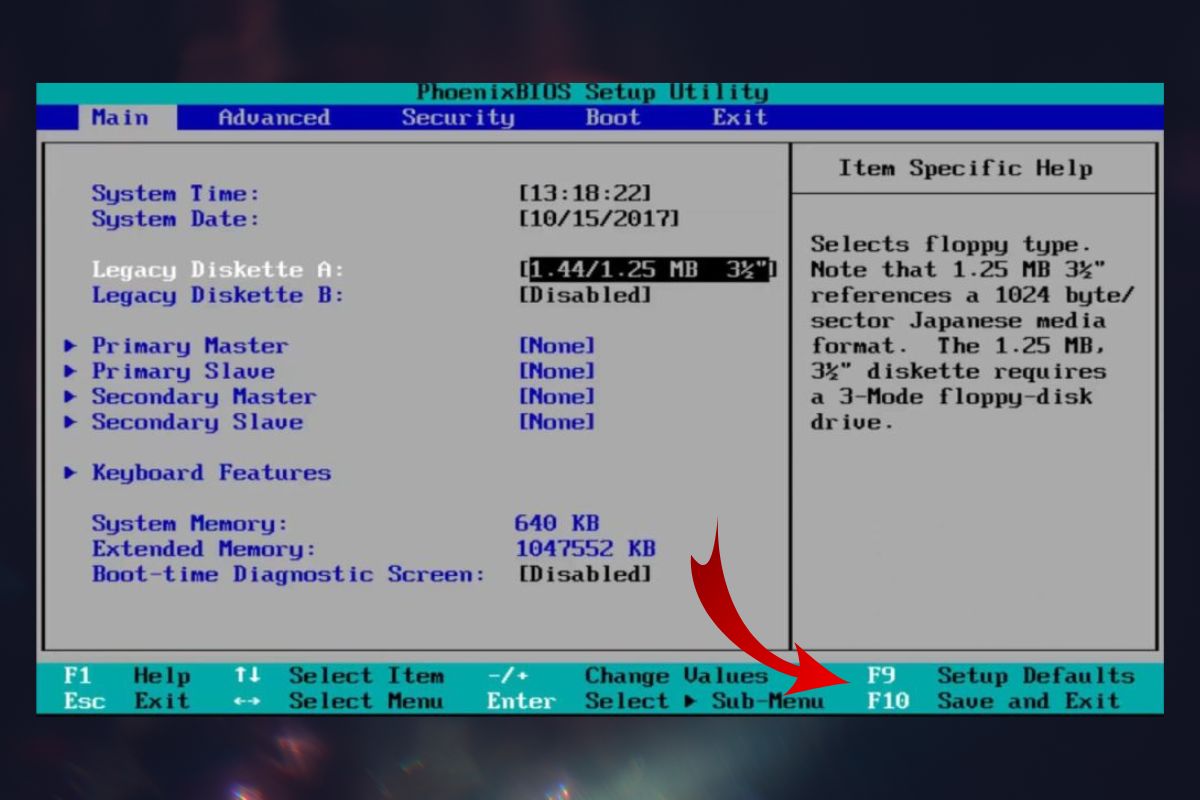Screen dimensions: 1200x800
Task: Click Secondary Master's [None] value
Action: click(557, 397)
